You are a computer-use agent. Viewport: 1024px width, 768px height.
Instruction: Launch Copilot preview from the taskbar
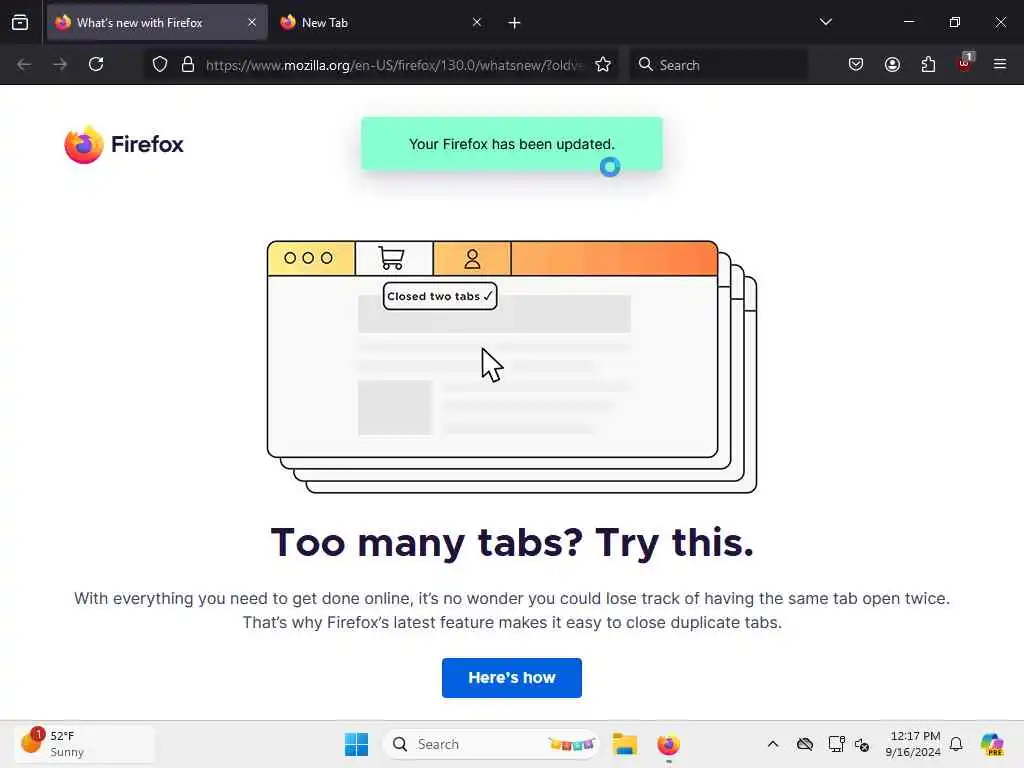click(x=992, y=744)
